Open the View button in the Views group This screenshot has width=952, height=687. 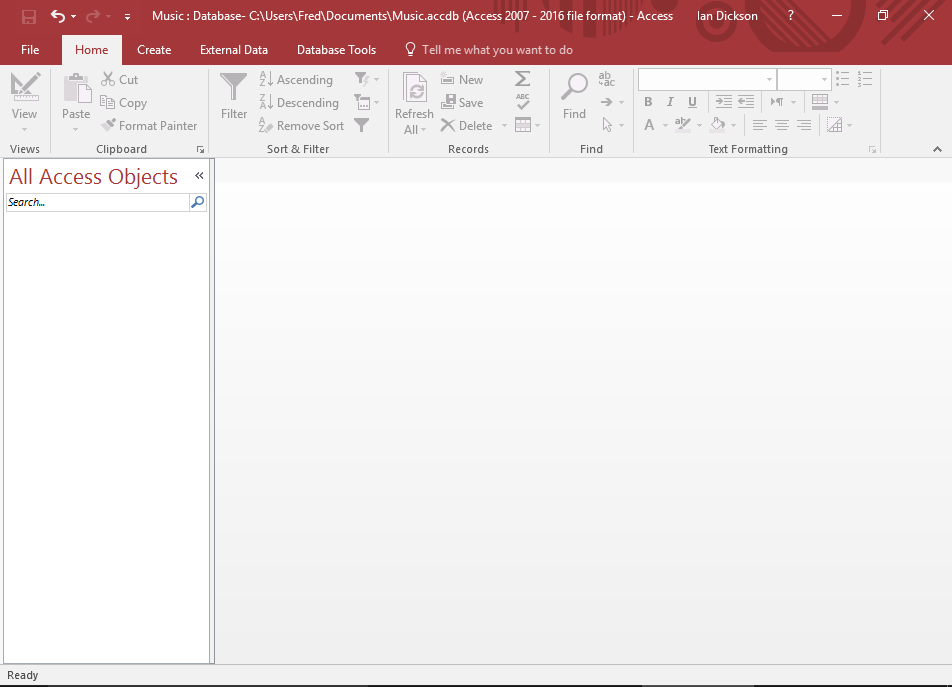click(x=24, y=101)
